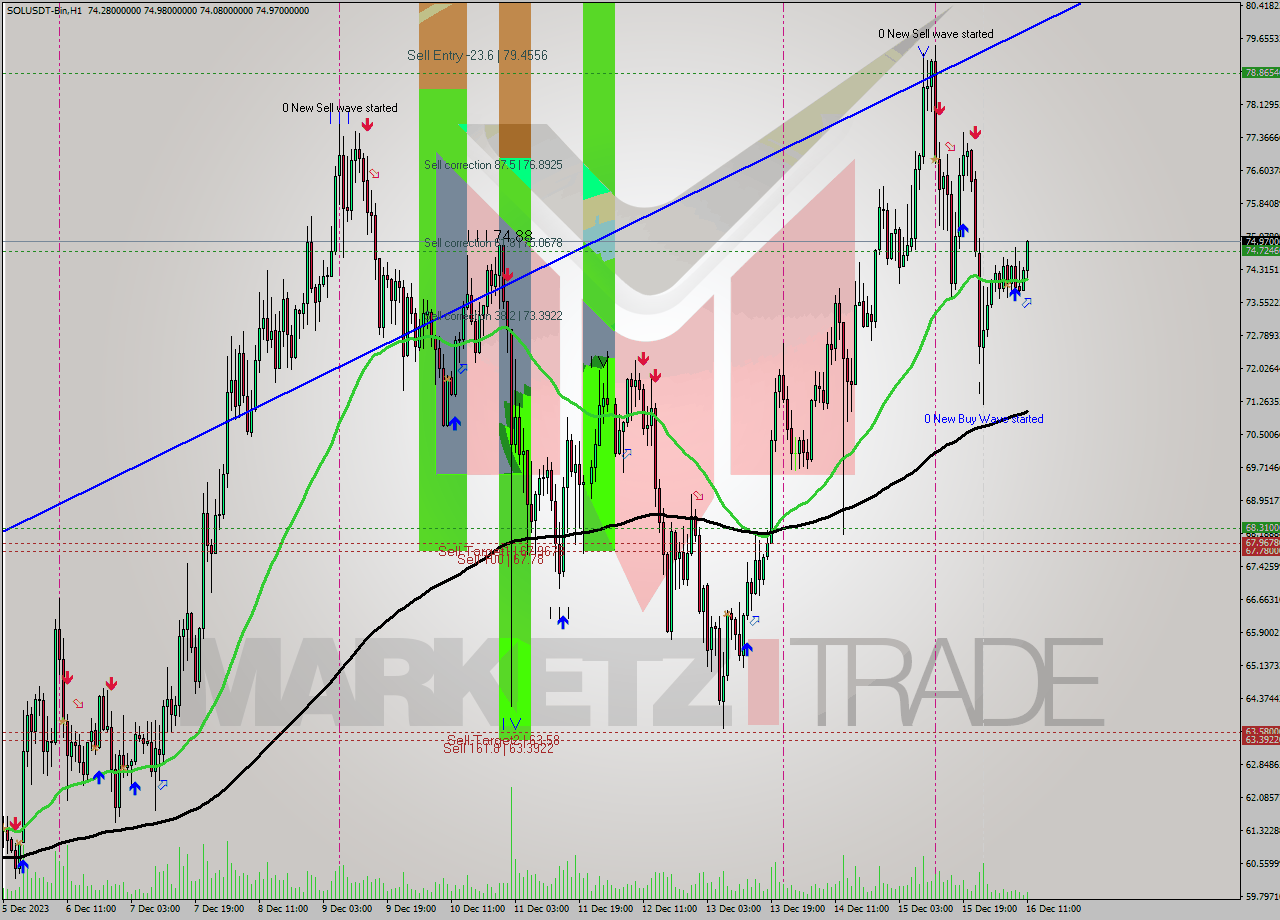Click the blue ascending trendline
The width and height of the screenshot is (1280, 920).
tap(540, 270)
